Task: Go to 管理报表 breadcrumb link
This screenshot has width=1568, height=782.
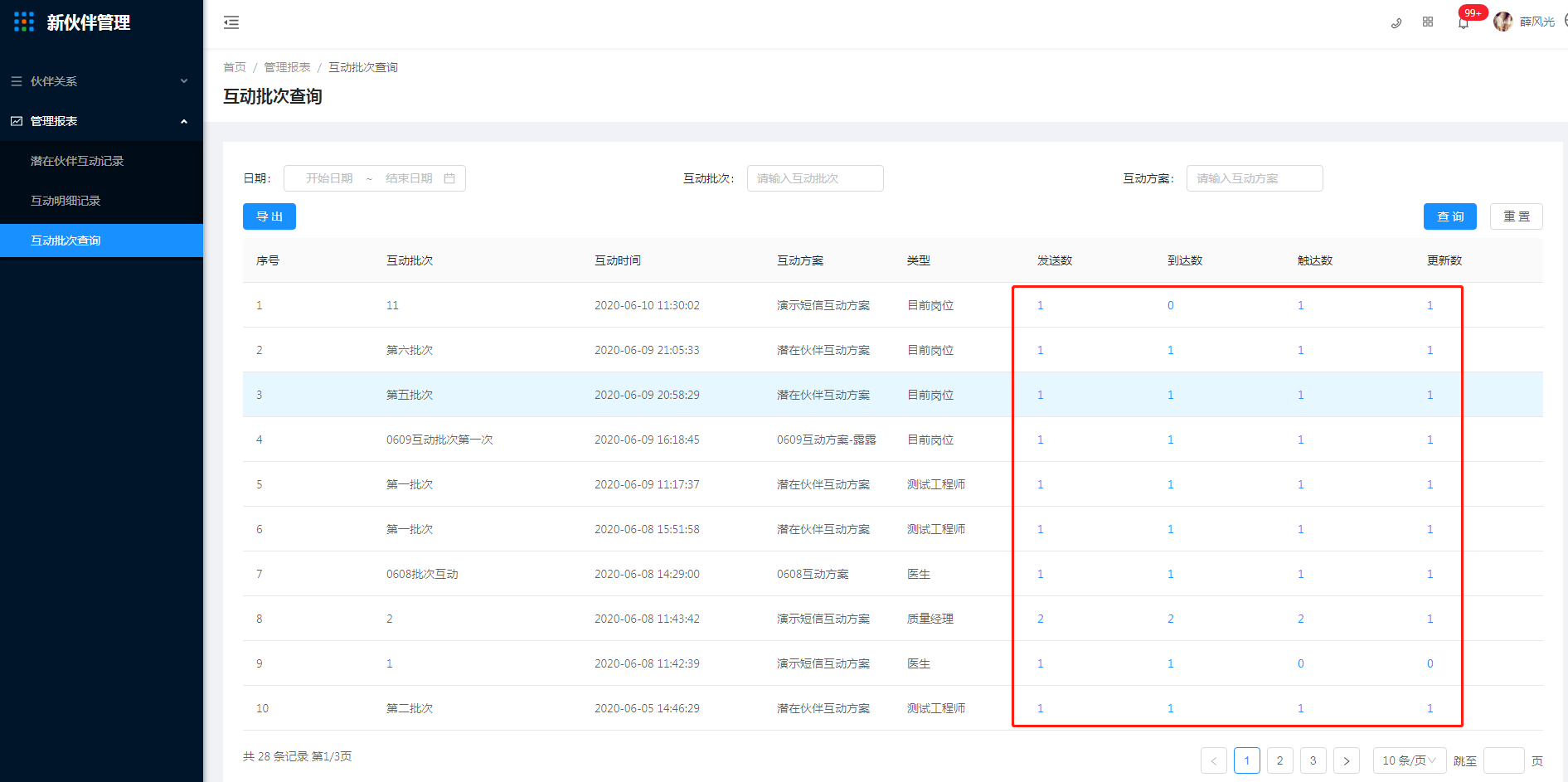Action: pos(287,67)
